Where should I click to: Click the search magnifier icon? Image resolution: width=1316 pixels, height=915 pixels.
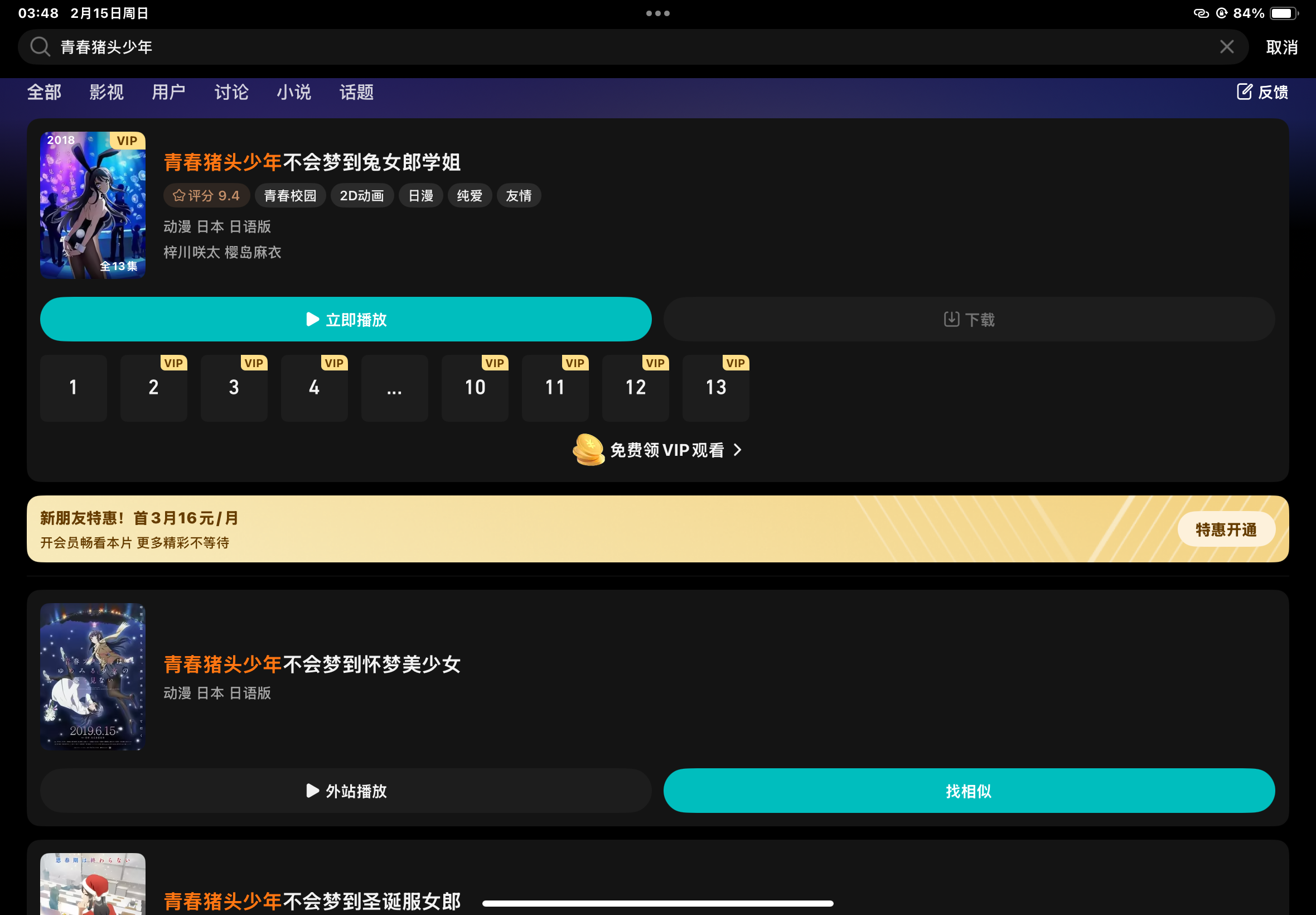point(40,46)
